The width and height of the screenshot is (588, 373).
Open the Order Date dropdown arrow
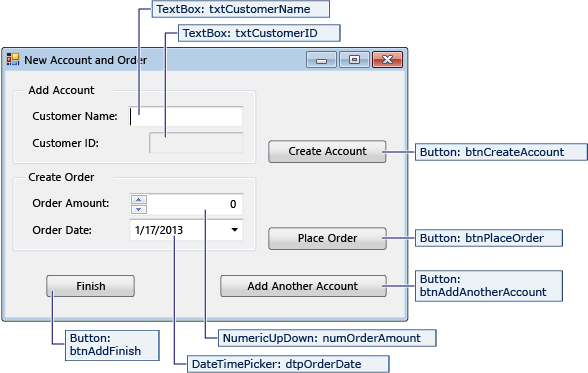tap(234, 230)
